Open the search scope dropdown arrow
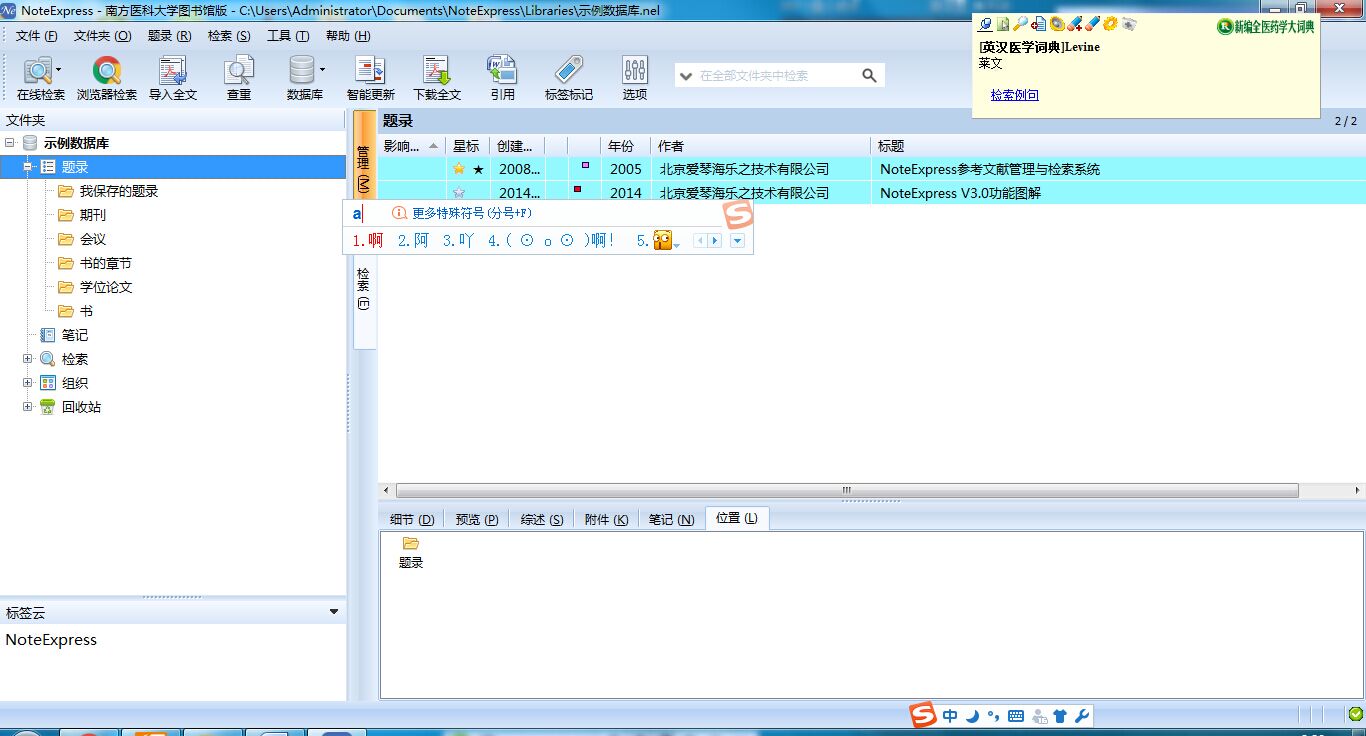Screen dimensions: 1366x736 [x=687, y=75]
